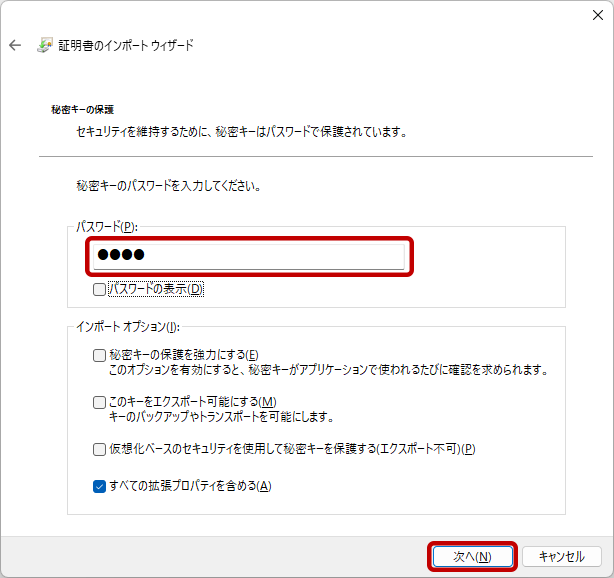
Task: Click the back arrow in the wizard header
Action: 15,46
